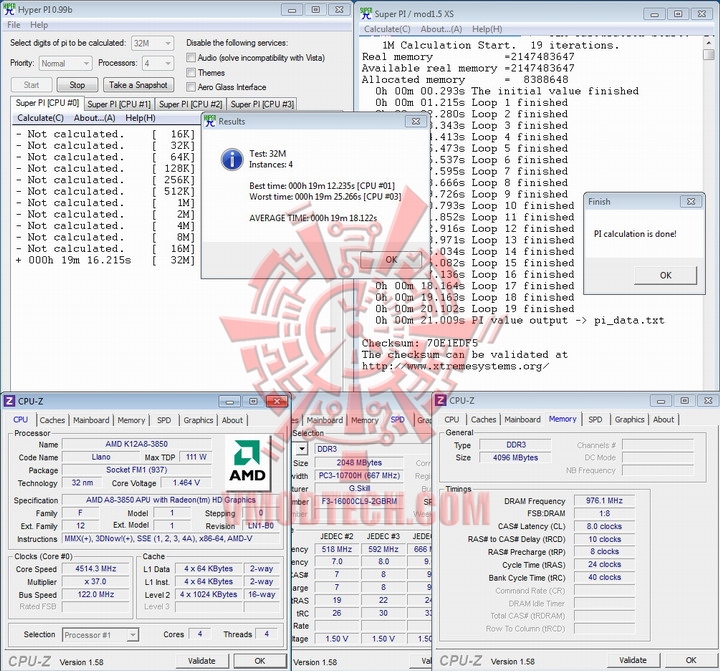Click the blue info icon in Results dialog
Image resolution: width=720 pixels, height=671 pixels.
(232, 159)
